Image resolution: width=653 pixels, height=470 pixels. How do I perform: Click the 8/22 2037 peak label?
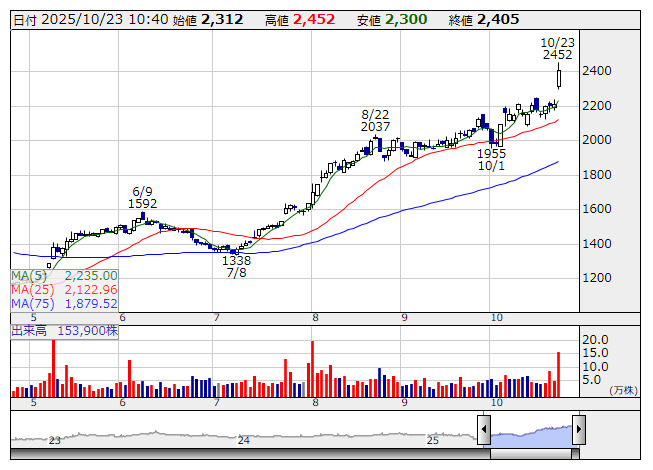tap(375, 120)
